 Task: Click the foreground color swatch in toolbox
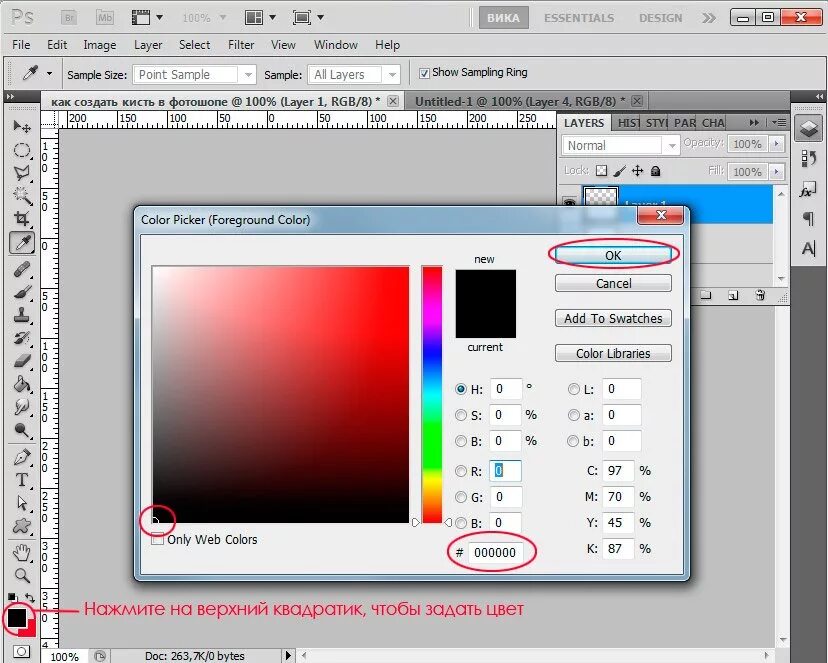tap(16, 617)
